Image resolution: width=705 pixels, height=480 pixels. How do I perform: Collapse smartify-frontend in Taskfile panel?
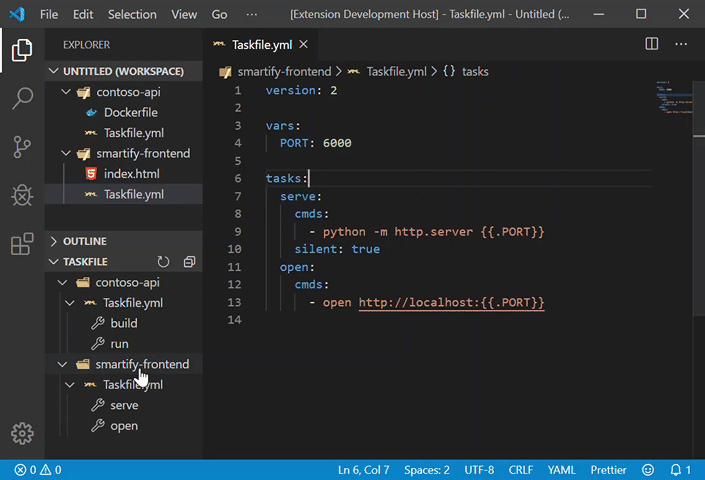[62, 364]
